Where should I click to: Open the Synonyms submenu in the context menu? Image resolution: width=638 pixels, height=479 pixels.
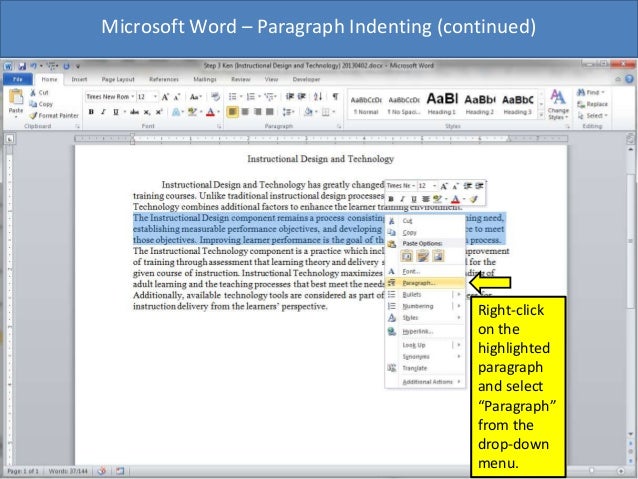tap(425, 357)
